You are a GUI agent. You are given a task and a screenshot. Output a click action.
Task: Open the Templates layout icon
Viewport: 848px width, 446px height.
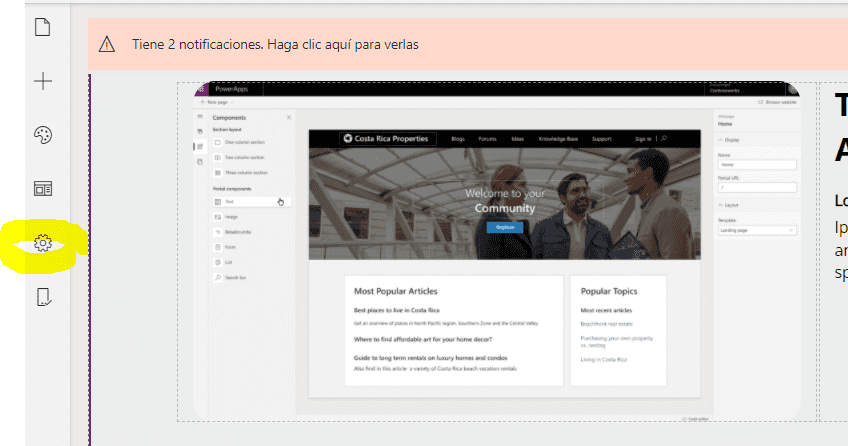pyautogui.click(x=43, y=189)
